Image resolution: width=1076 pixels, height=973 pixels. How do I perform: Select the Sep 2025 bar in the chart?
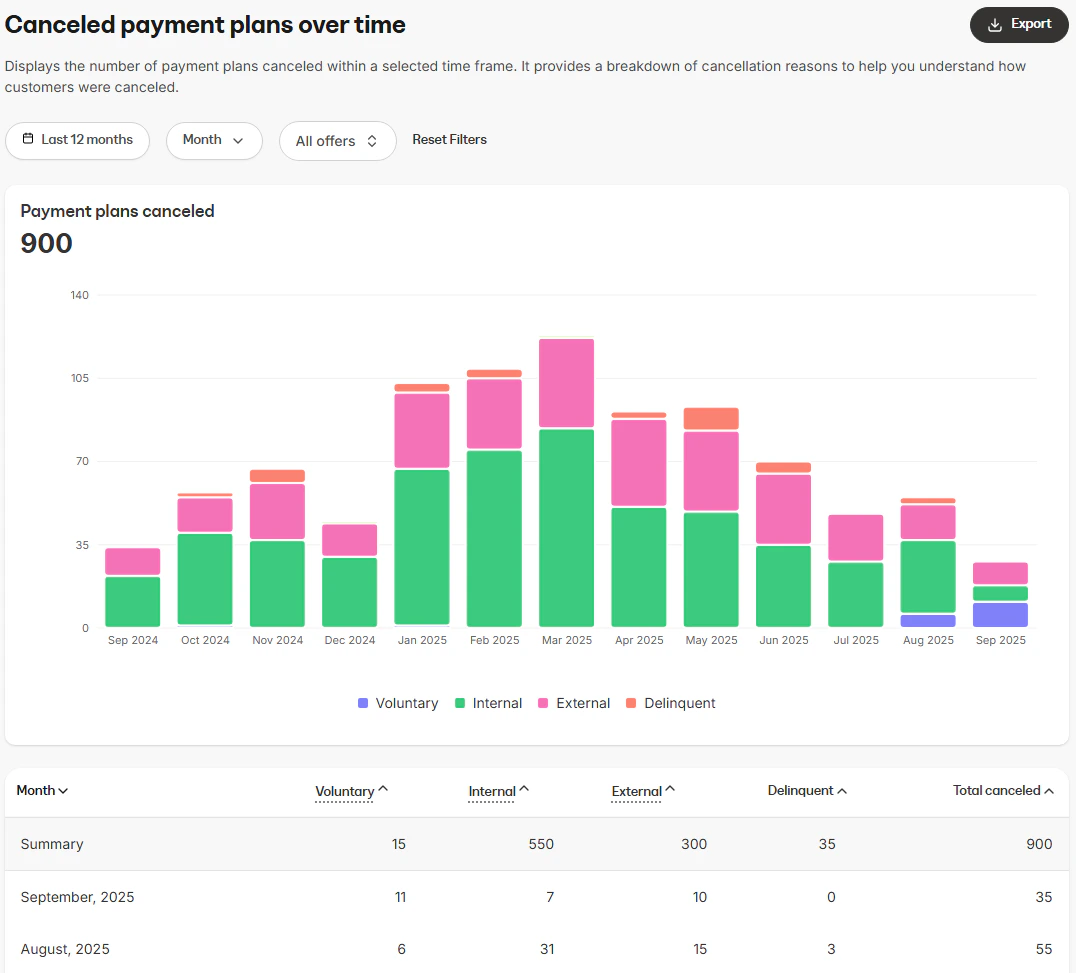tap(1000, 595)
